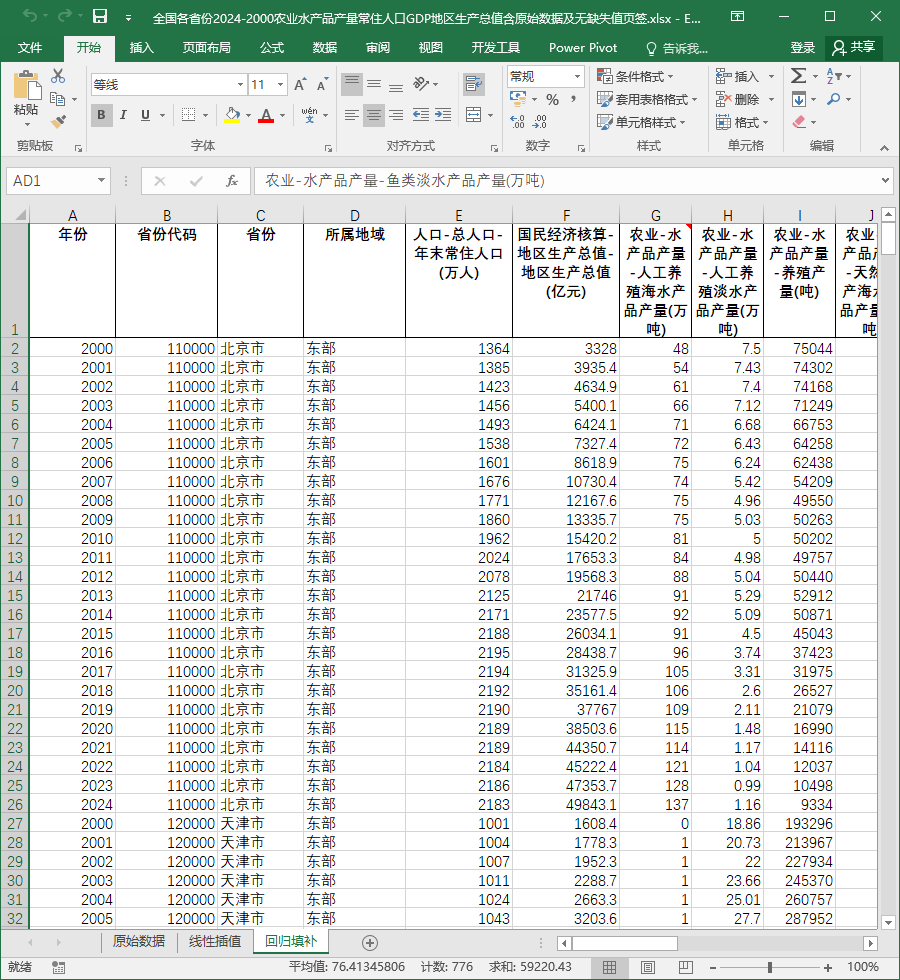This screenshot has width=900, height=980.
Task: Click the 共享 share button
Action: [x=854, y=48]
